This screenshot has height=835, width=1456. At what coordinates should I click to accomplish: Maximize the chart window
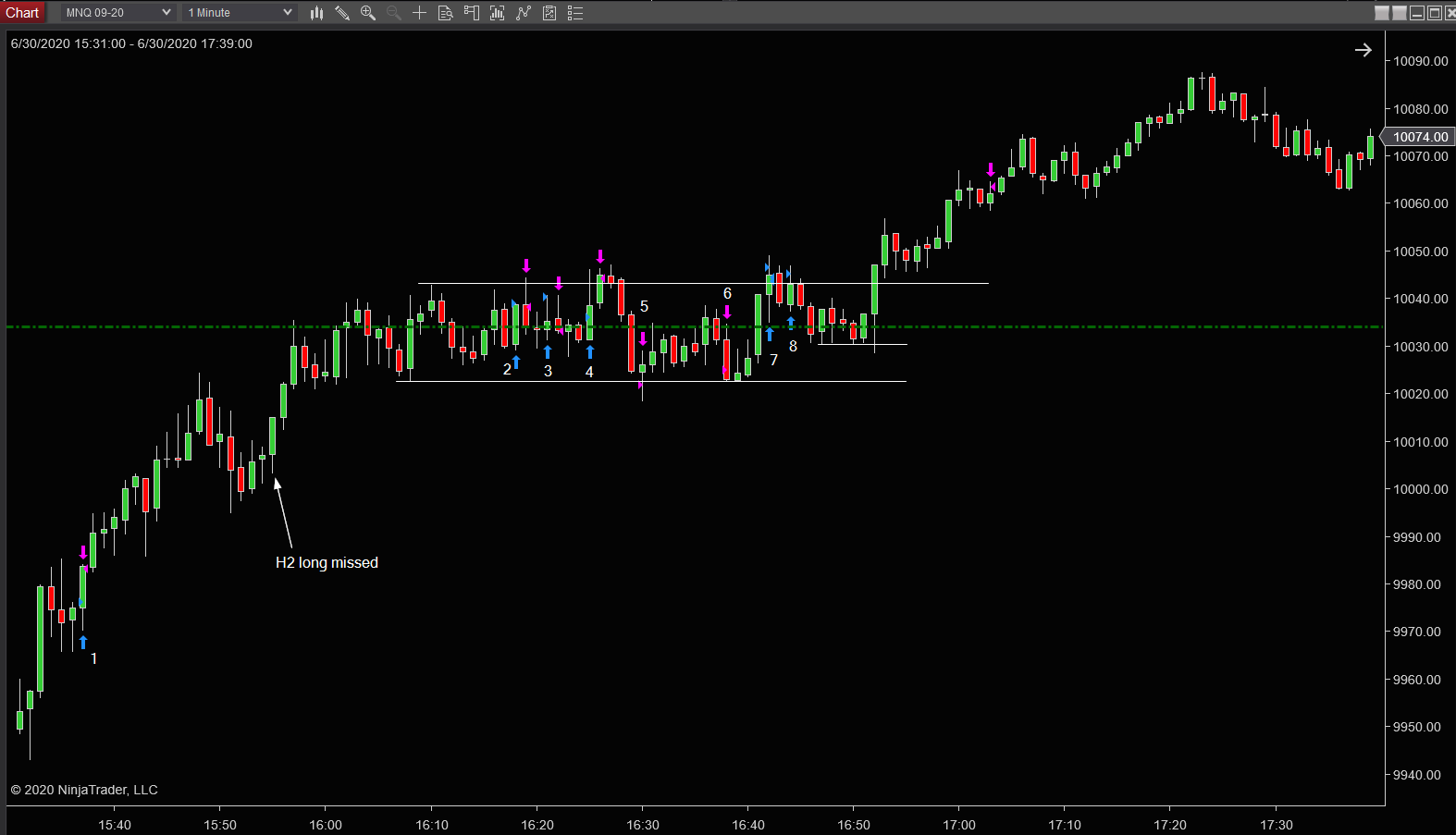[x=1435, y=12]
